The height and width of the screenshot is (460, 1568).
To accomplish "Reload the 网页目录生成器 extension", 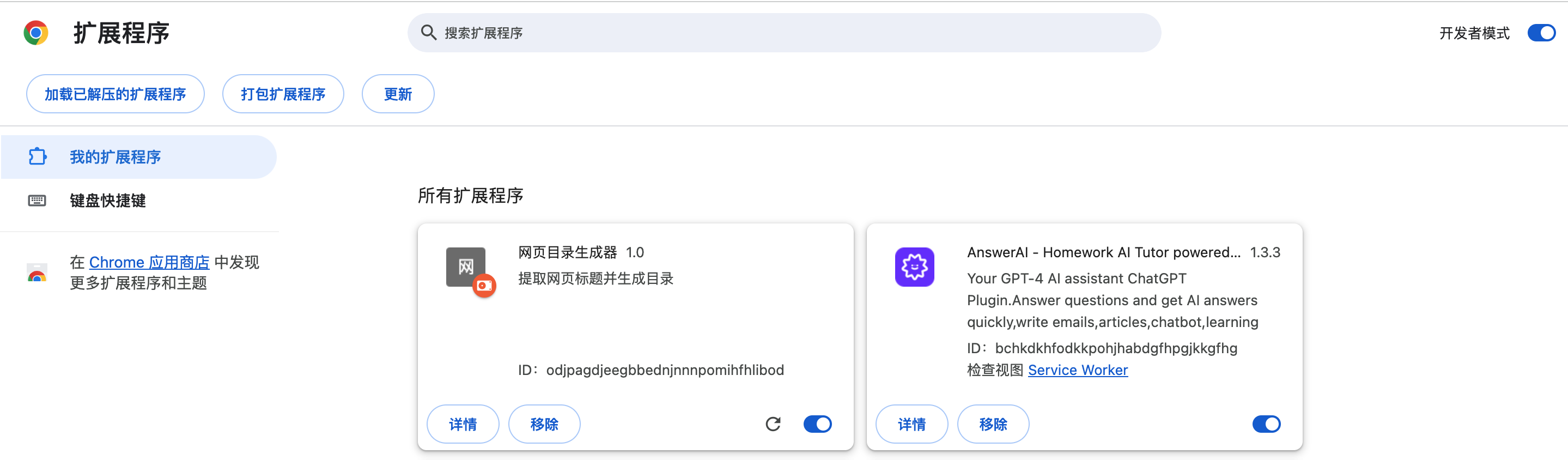I will (773, 424).
